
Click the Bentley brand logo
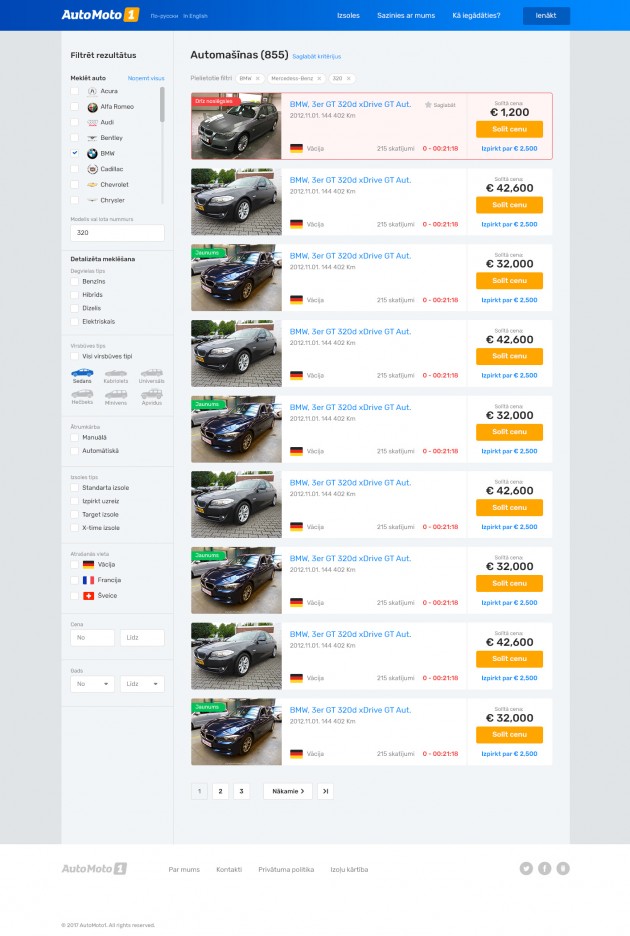(92, 138)
